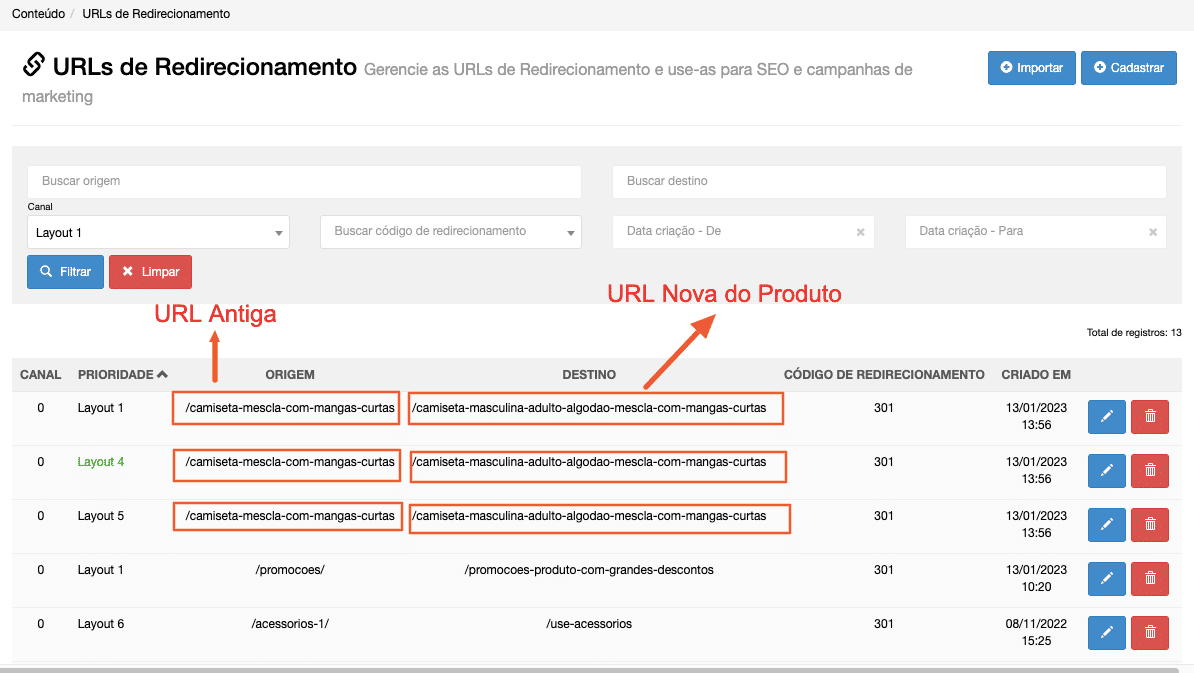Viewport: 1194px width, 673px height.
Task: Delete the Layout 5 redirect row
Action: pyautogui.click(x=1150, y=525)
